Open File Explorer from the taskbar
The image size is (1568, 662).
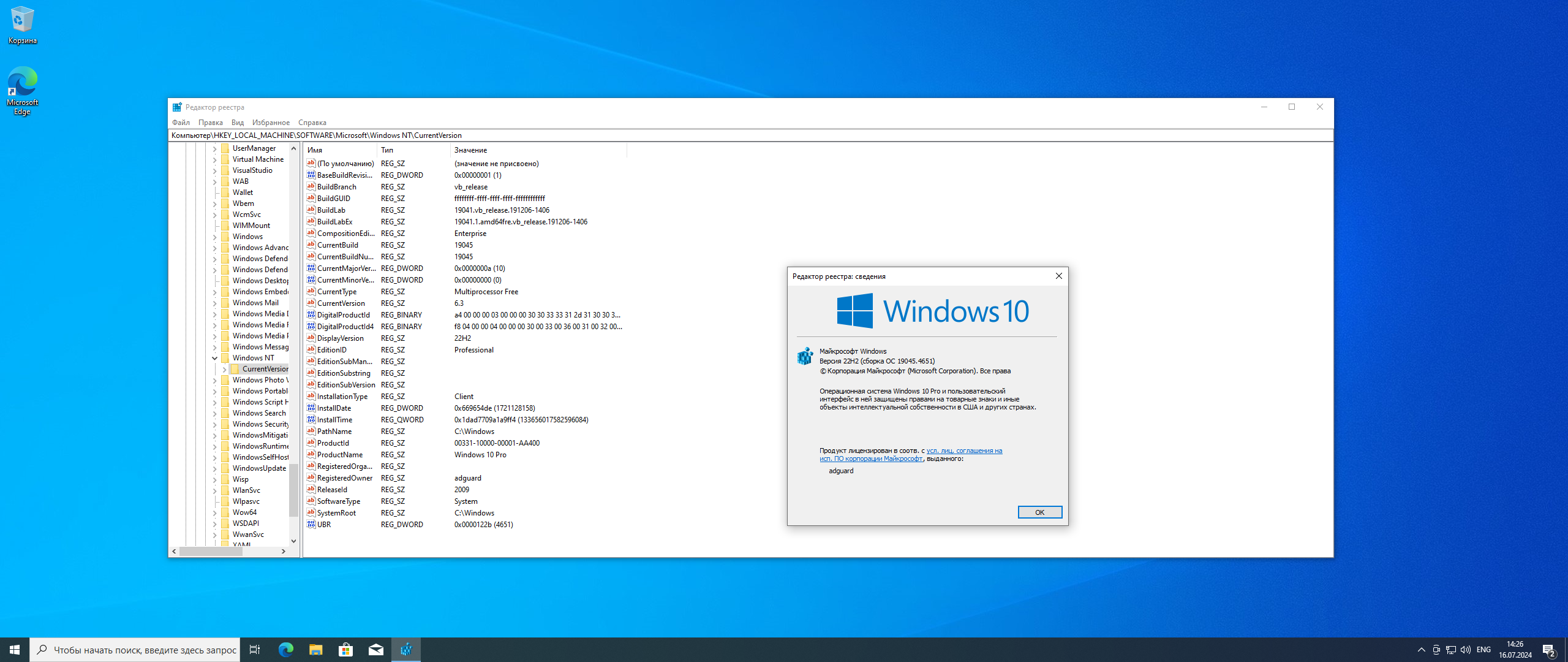coord(315,650)
